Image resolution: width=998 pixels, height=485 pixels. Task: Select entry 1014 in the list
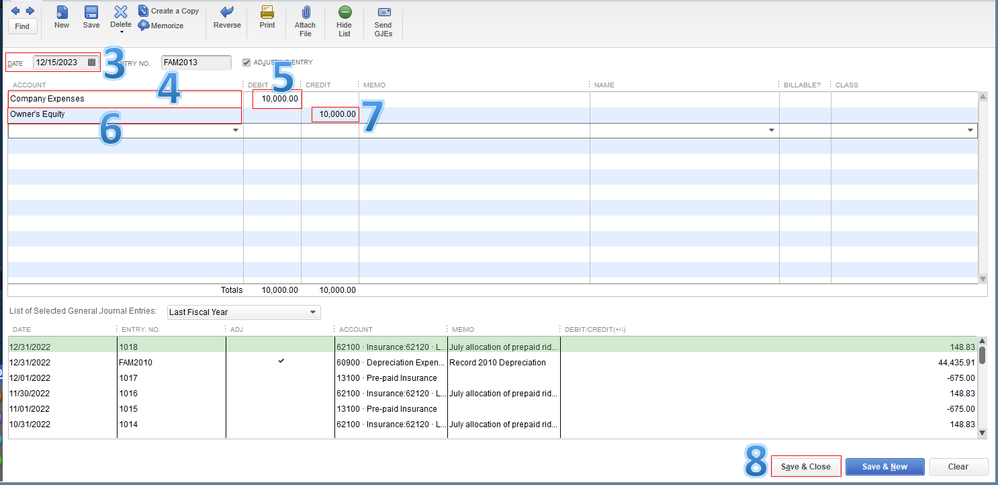(x=492, y=424)
